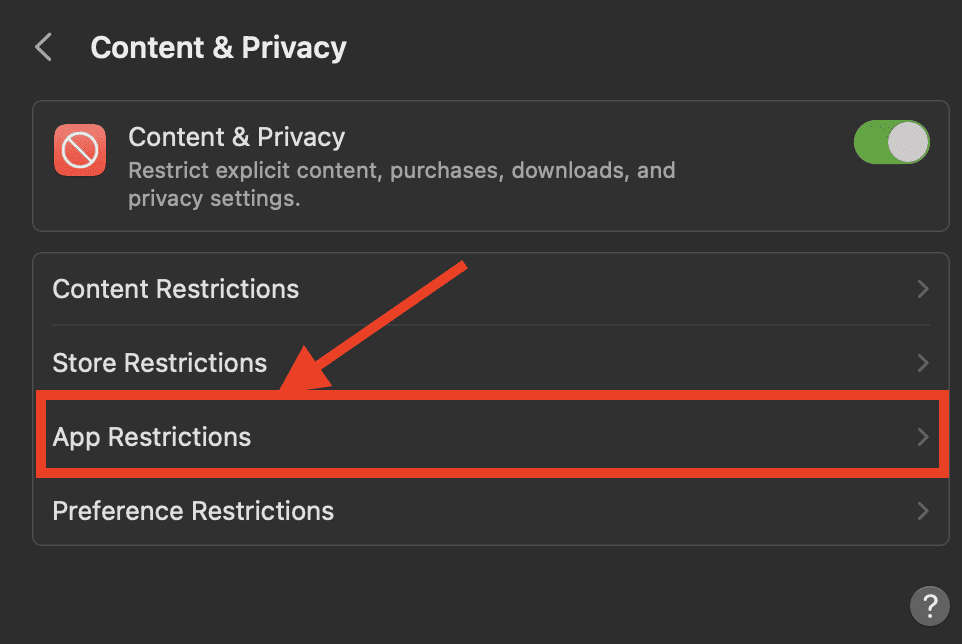This screenshot has width=962, height=644.
Task: Open the App Restrictions label
Action: 152,437
